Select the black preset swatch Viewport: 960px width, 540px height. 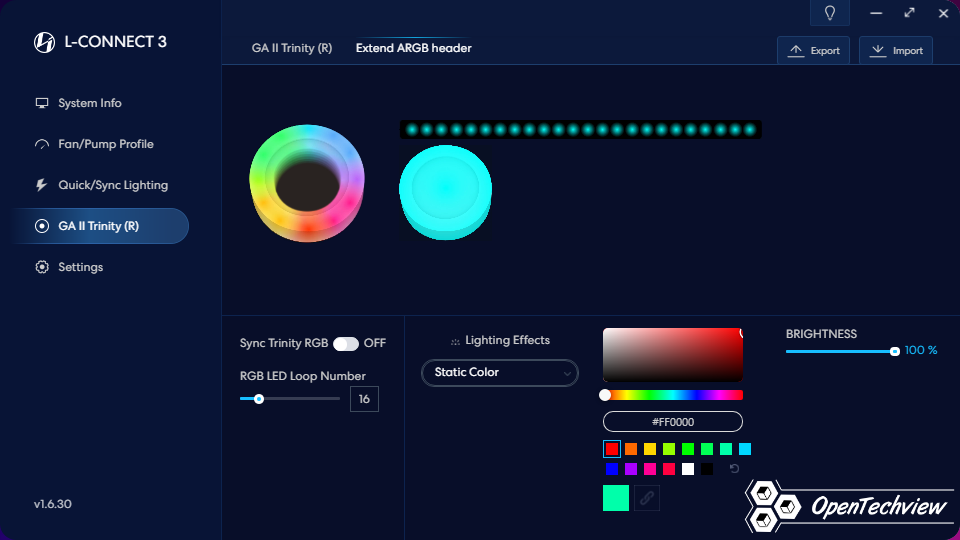(707, 469)
